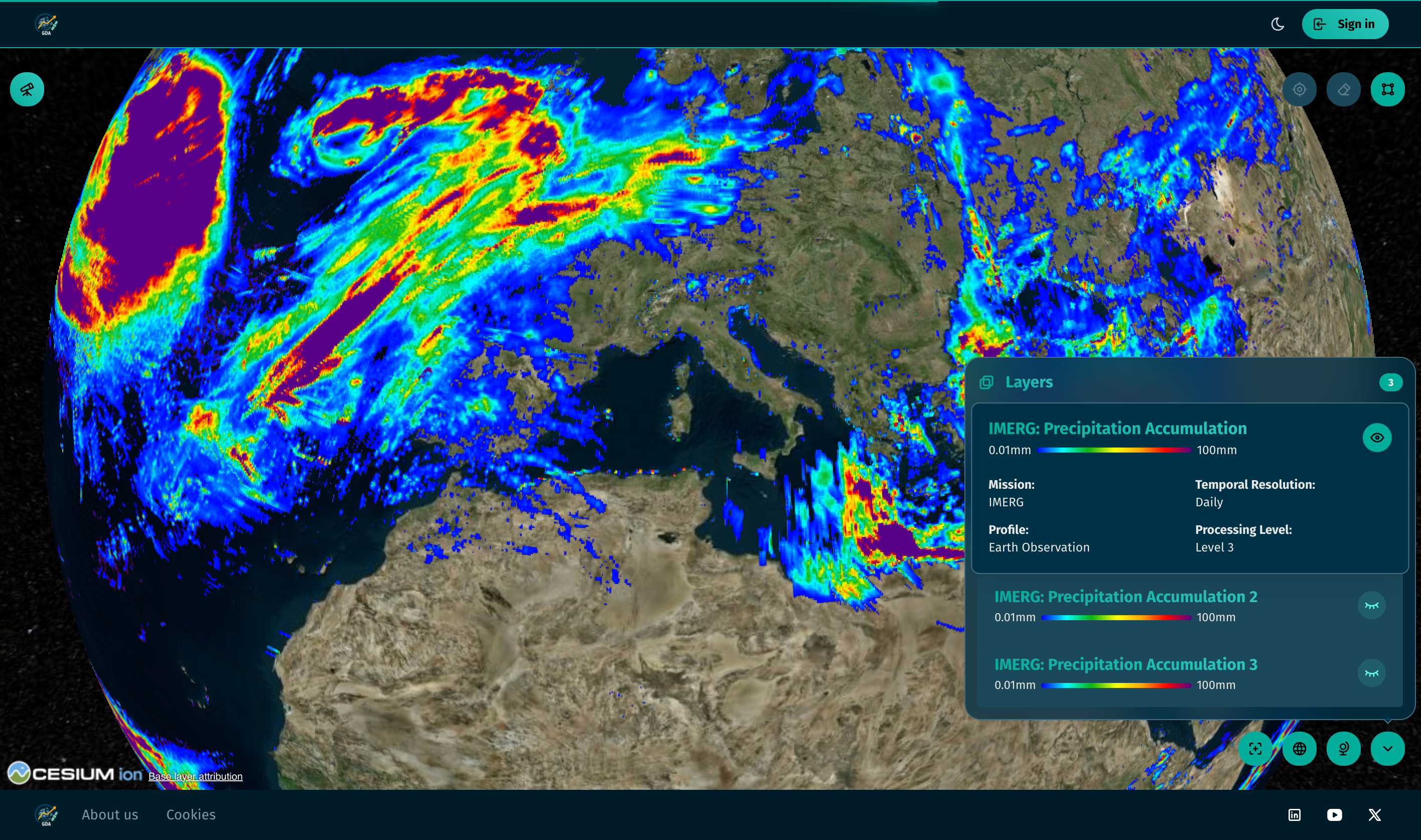Click the first IMERG: Precipitation Accumulation title
The height and width of the screenshot is (840, 1421).
1117,429
